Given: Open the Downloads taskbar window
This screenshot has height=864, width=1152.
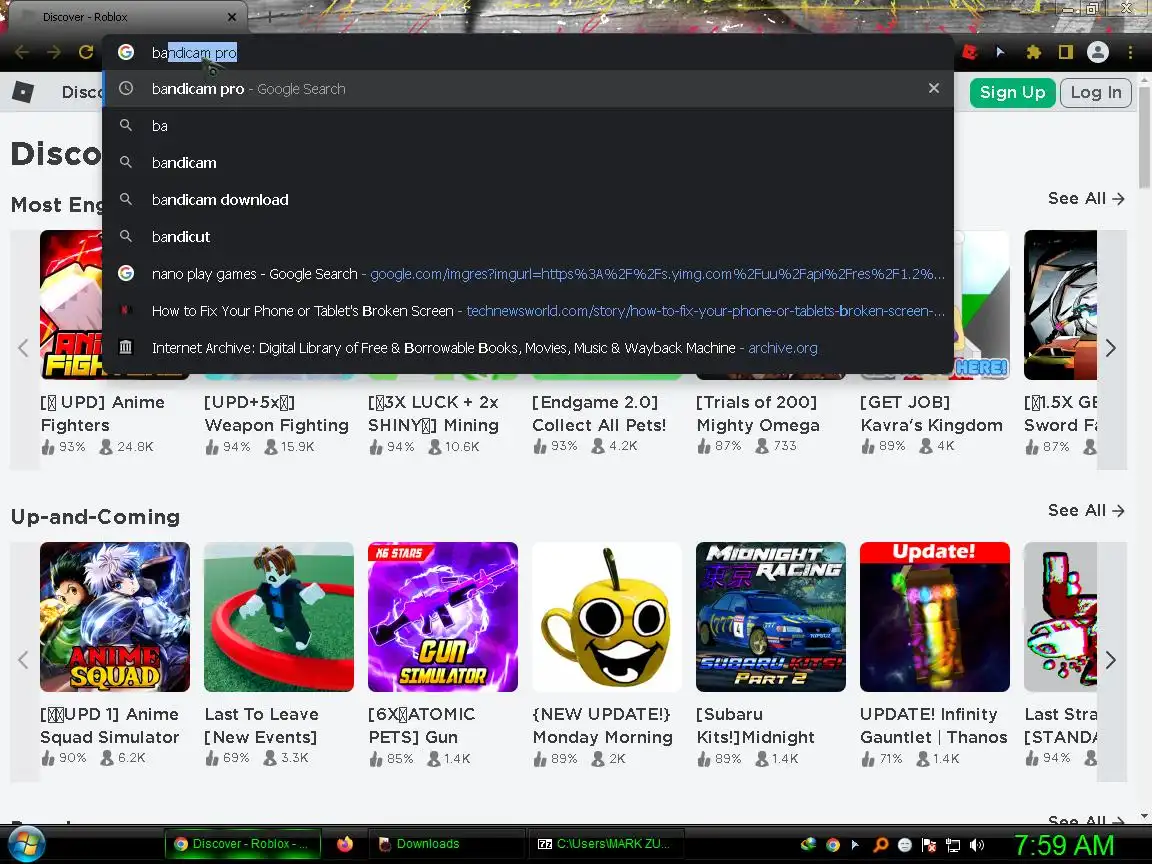Looking at the screenshot, I should click(x=445, y=844).
